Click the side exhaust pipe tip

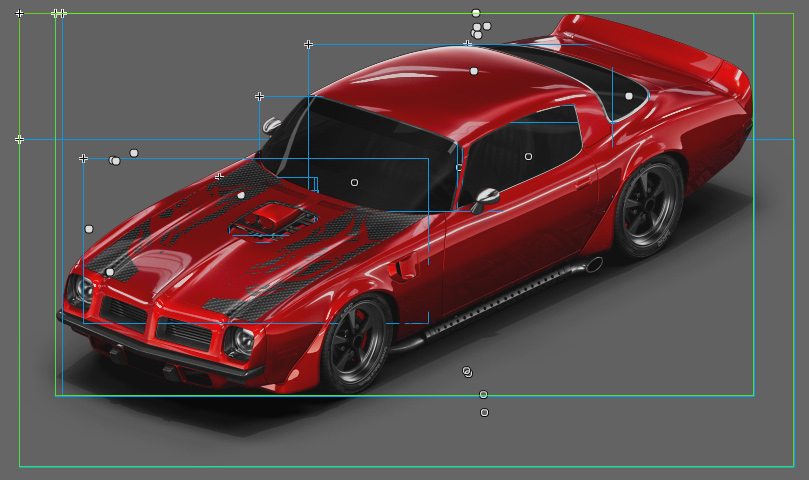[x=593, y=265]
